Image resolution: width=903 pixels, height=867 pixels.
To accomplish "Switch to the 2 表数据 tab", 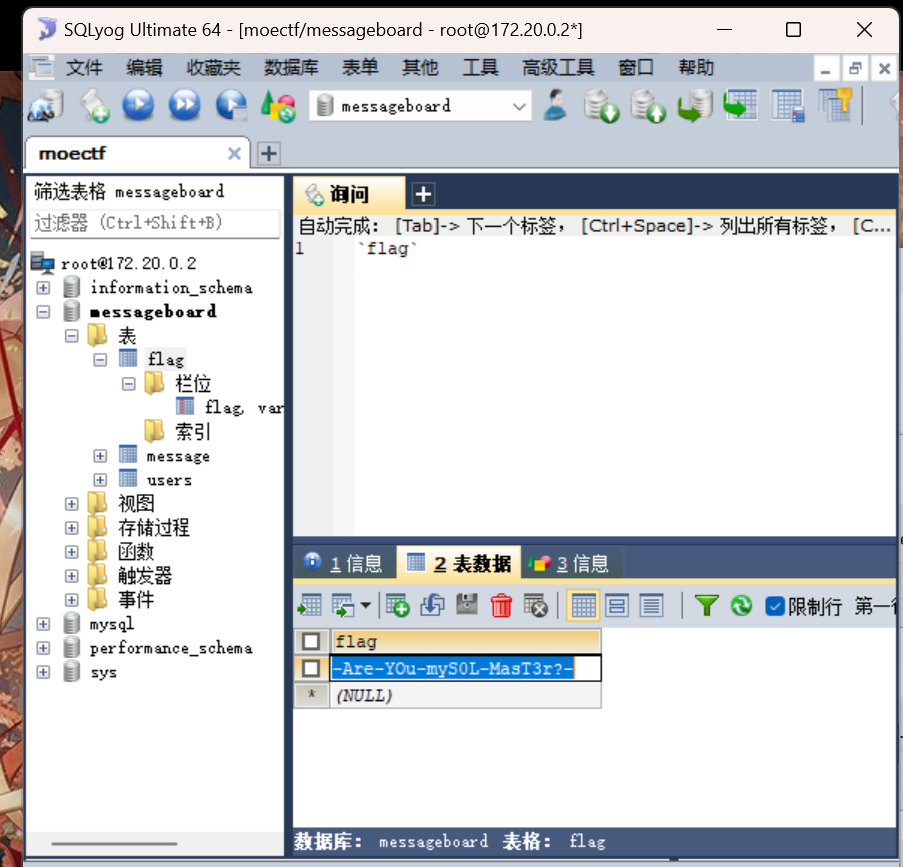I will (x=459, y=563).
